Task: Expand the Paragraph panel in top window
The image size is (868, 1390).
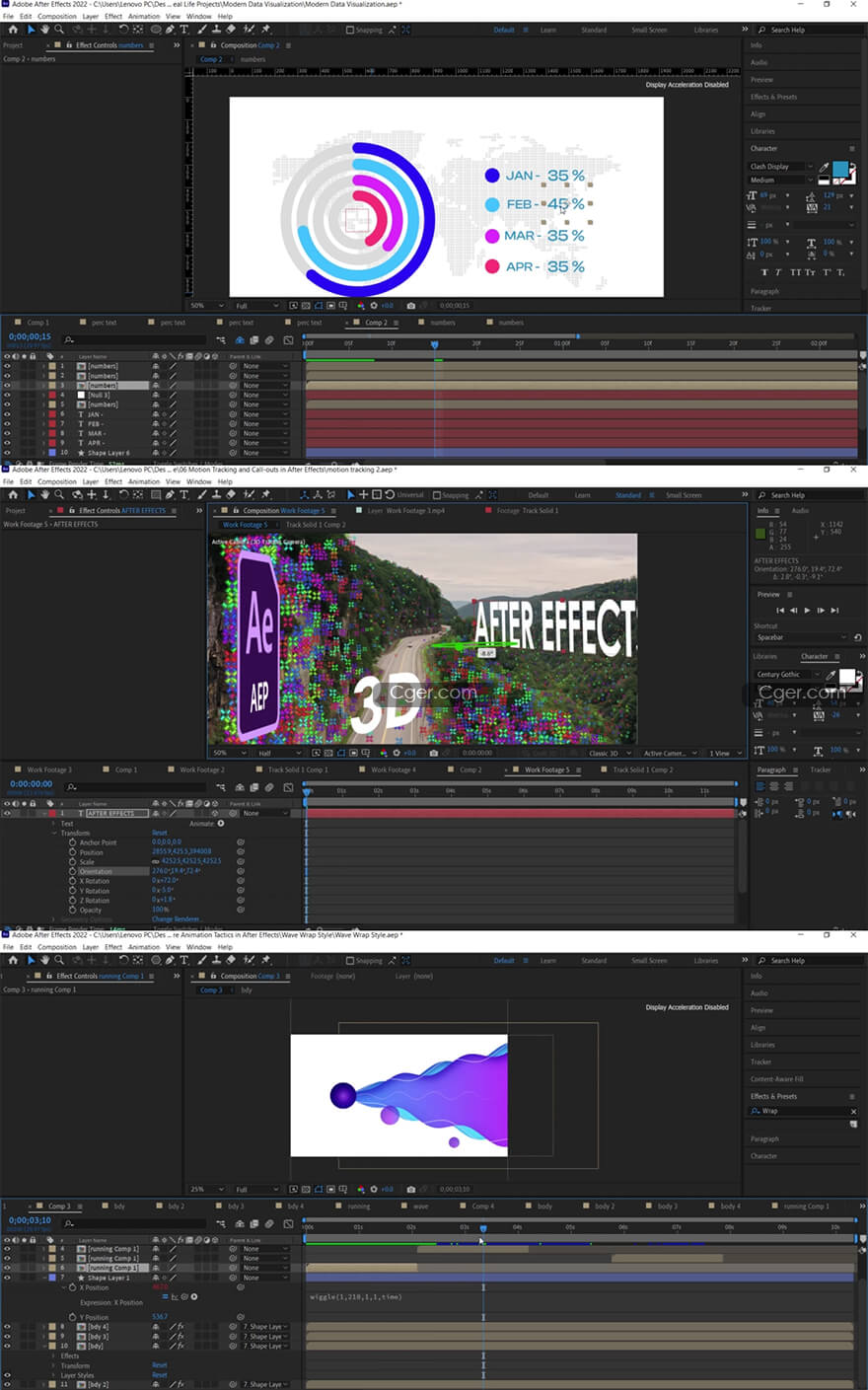Action: [x=764, y=291]
